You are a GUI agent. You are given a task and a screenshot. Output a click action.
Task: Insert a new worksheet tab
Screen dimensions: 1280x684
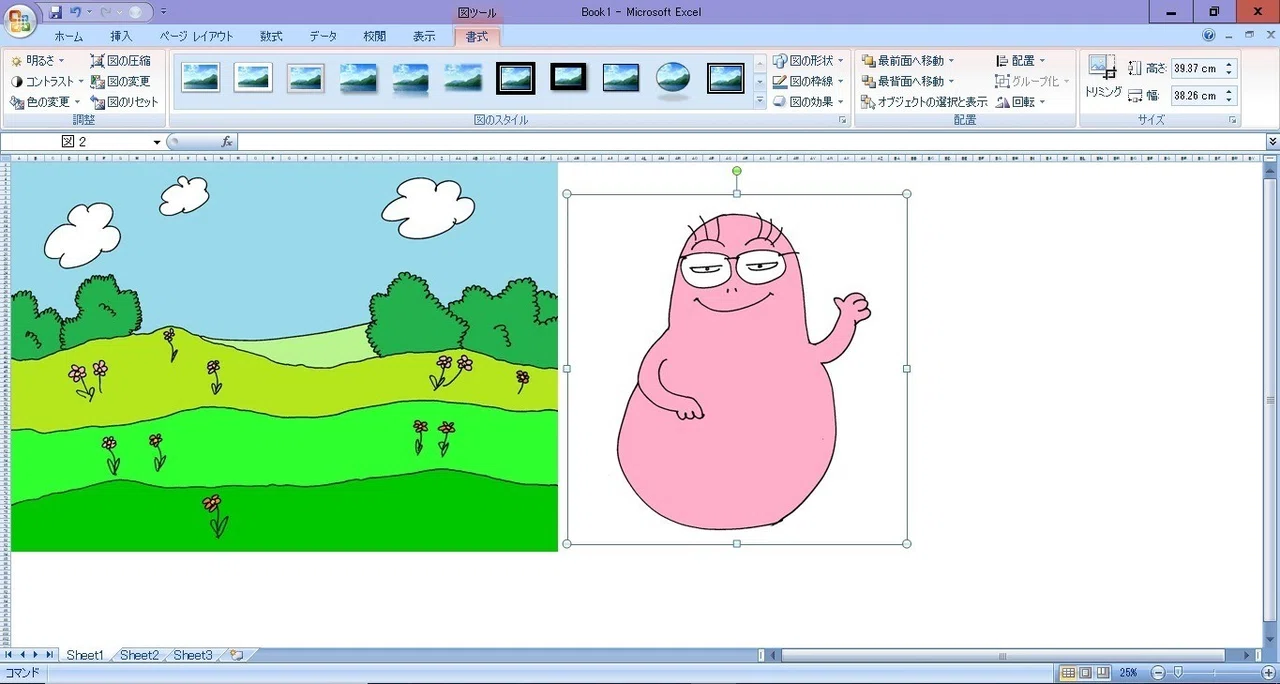coord(236,655)
